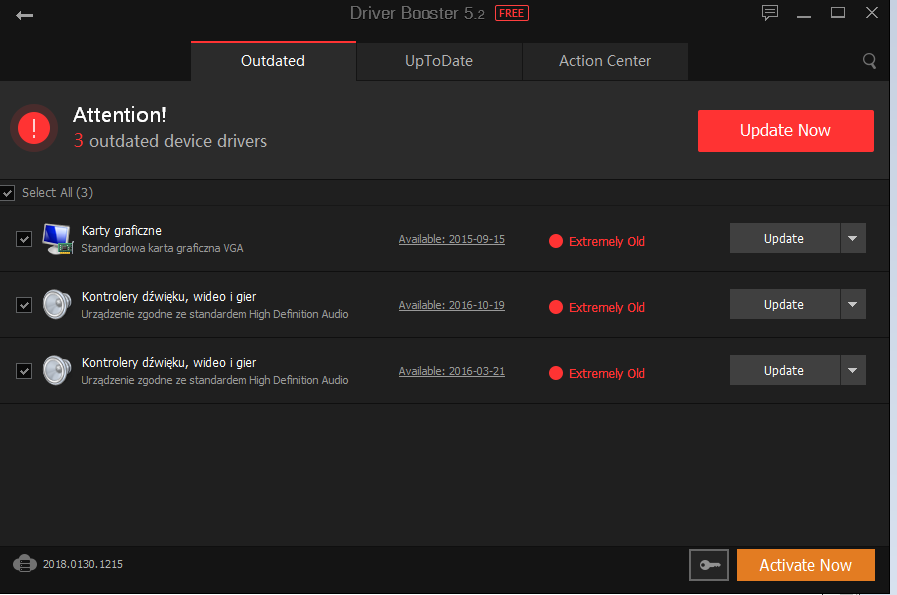Click the 3 outdated device drivers text
This screenshot has height=595, width=897.
(170, 141)
